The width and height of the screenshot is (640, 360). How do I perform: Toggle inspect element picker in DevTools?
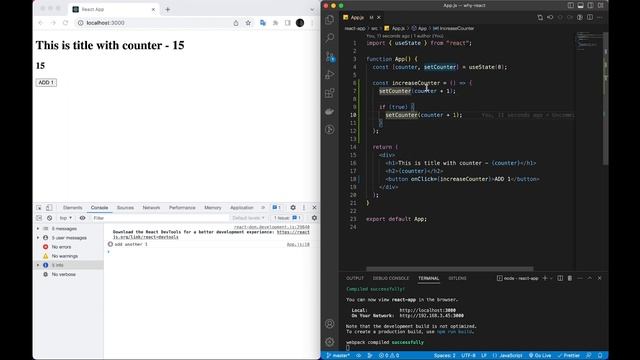39,208
